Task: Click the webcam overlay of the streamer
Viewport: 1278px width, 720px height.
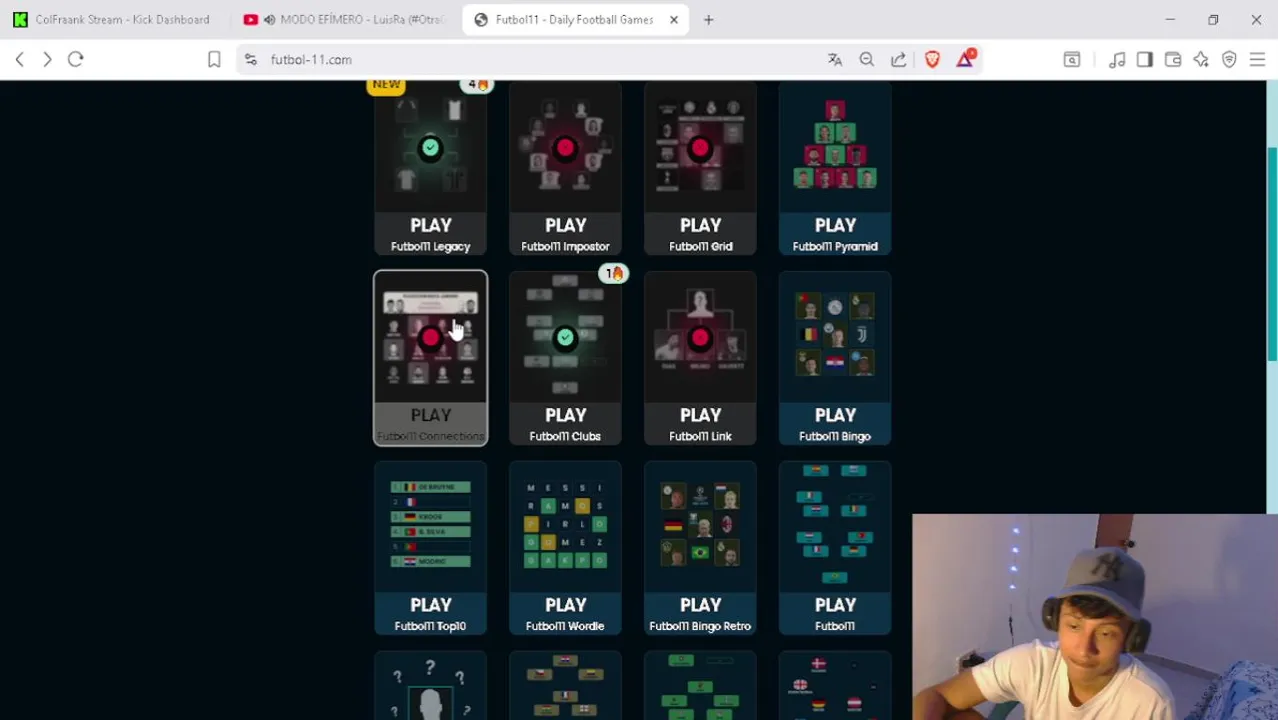Action: coord(1095,617)
